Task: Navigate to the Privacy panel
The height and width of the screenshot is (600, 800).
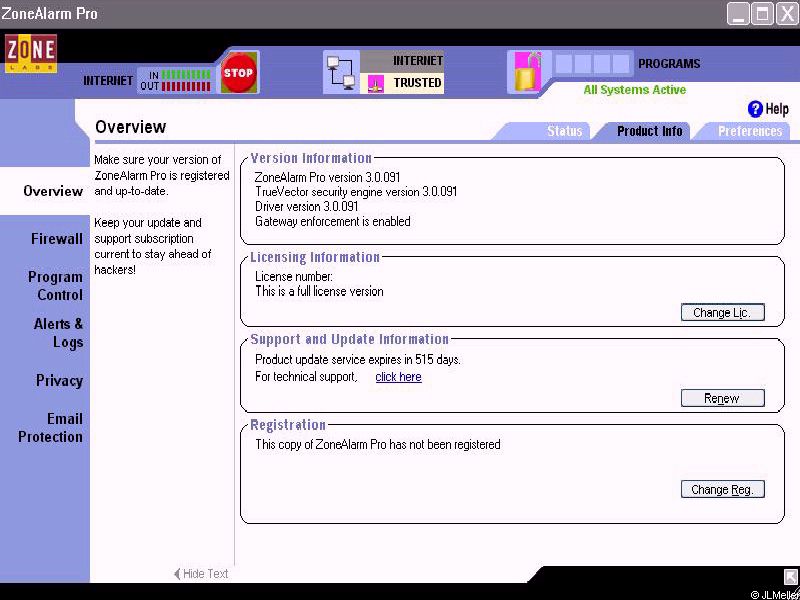Action: (59, 381)
